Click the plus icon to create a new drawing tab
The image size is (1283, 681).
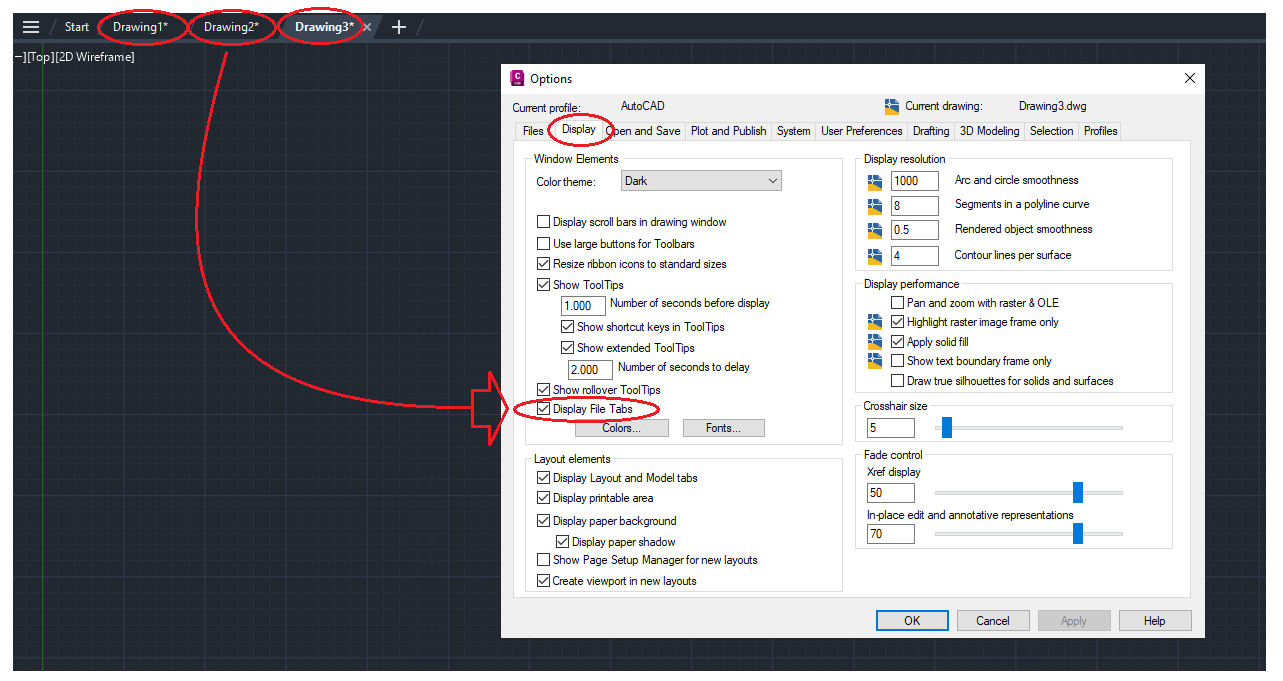(x=398, y=27)
